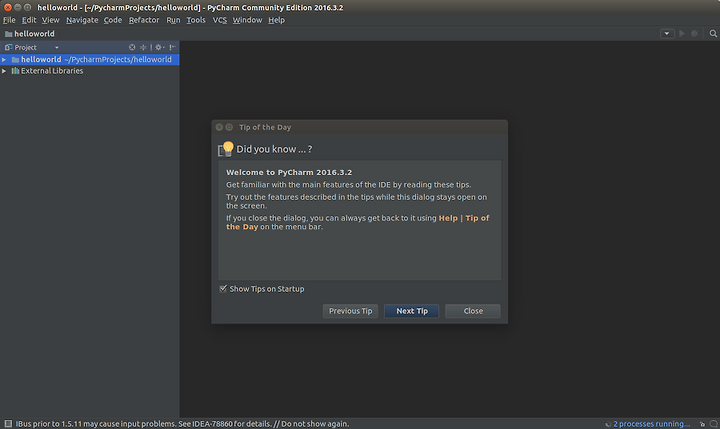Uncheck Show Tips on Startup checkbox
Screen dimensions: 720x429
(x=223, y=288)
